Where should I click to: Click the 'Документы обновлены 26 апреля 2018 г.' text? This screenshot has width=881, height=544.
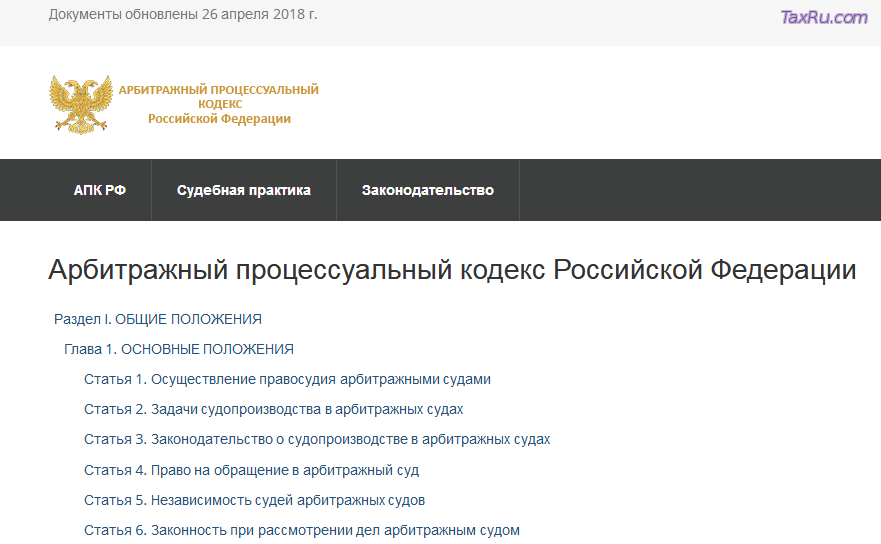coord(183,15)
